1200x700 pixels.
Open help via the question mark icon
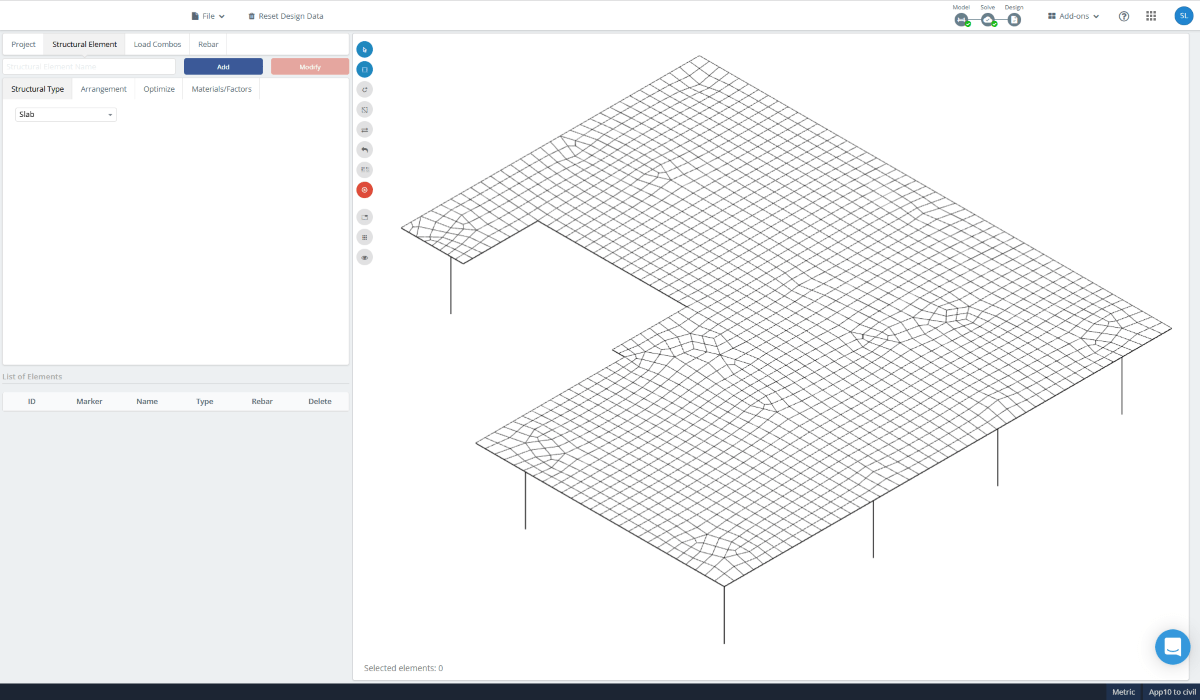pos(1123,15)
